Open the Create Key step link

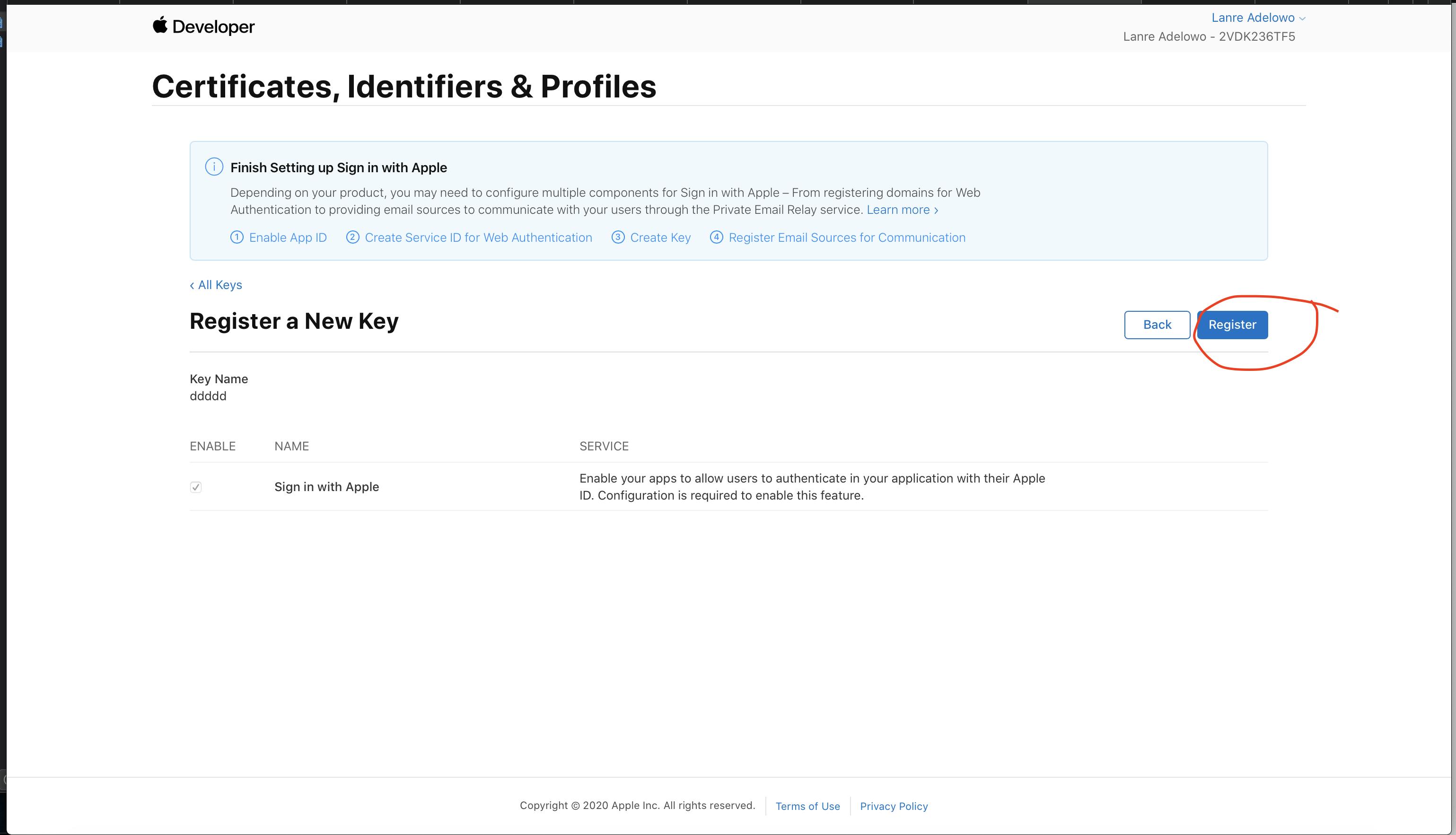pyautogui.click(x=651, y=237)
